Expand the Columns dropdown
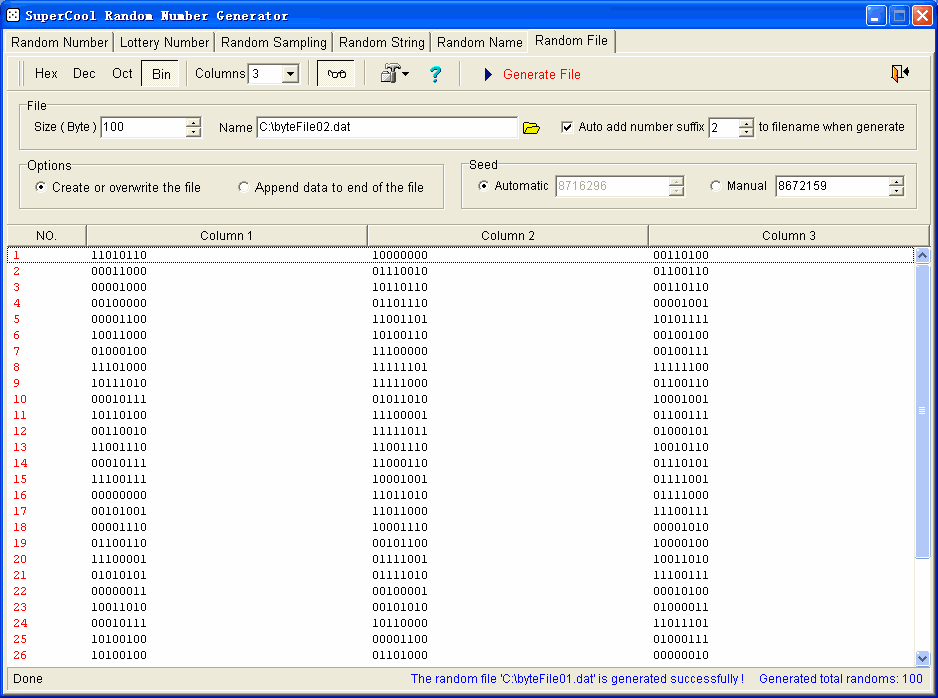 (x=290, y=74)
